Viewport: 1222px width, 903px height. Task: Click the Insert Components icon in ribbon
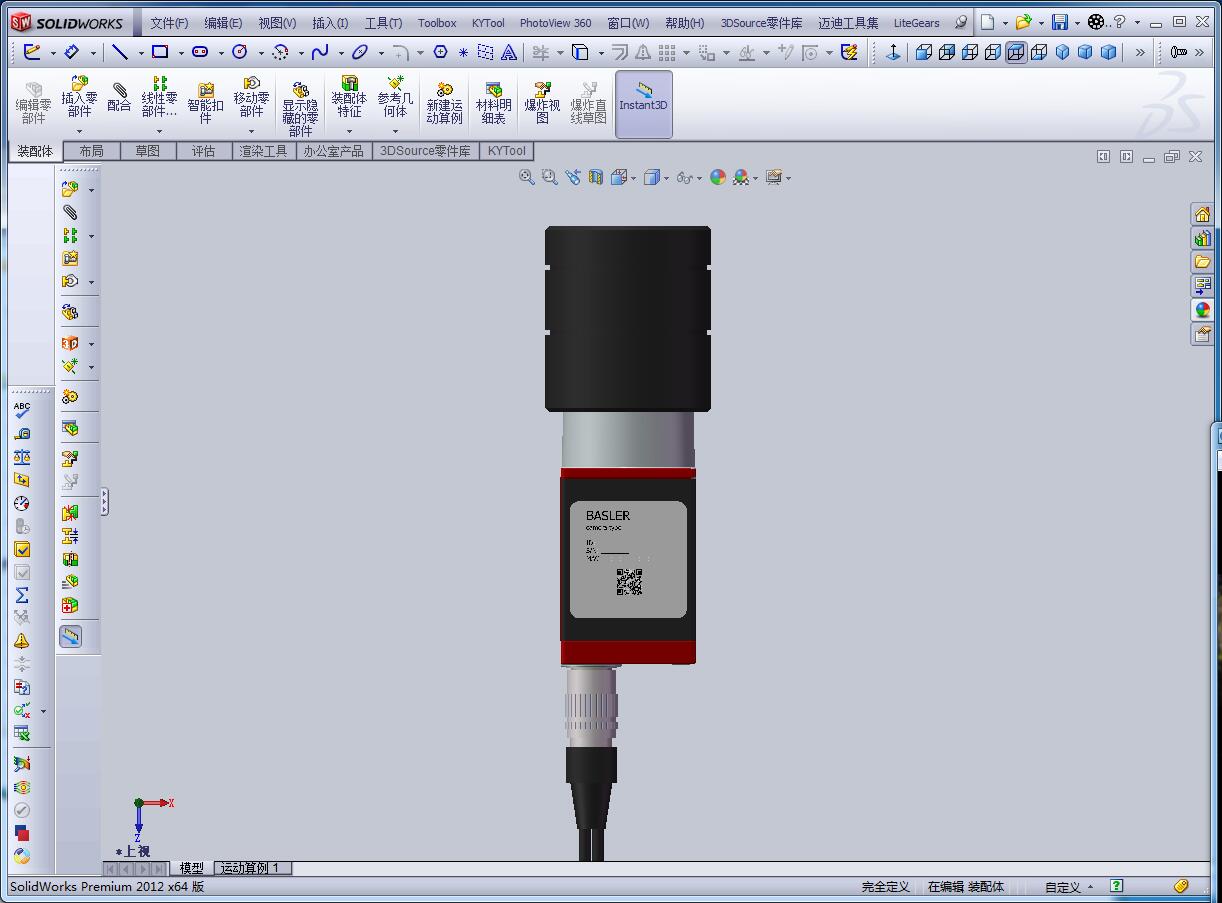pyautogui.click(x=79, y=98)
